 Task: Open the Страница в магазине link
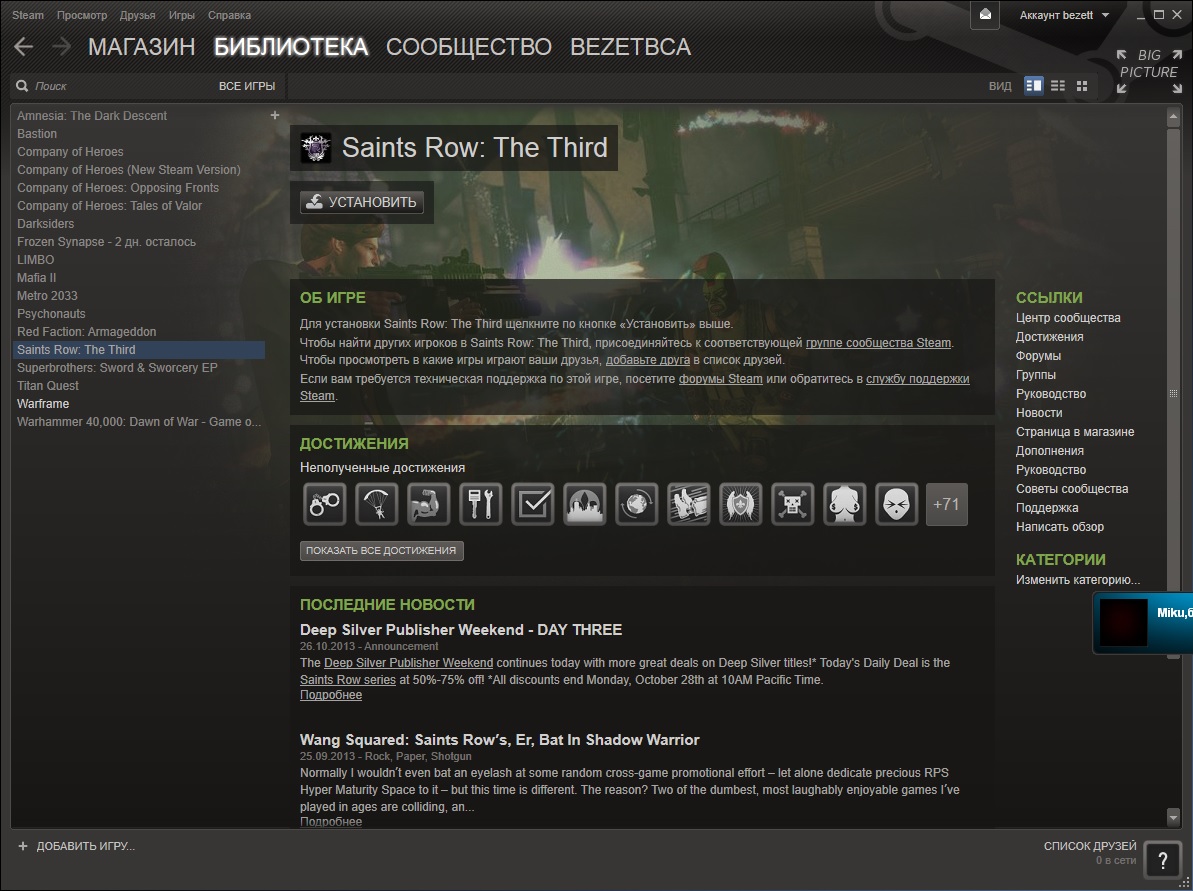(x=1074, y=431)
